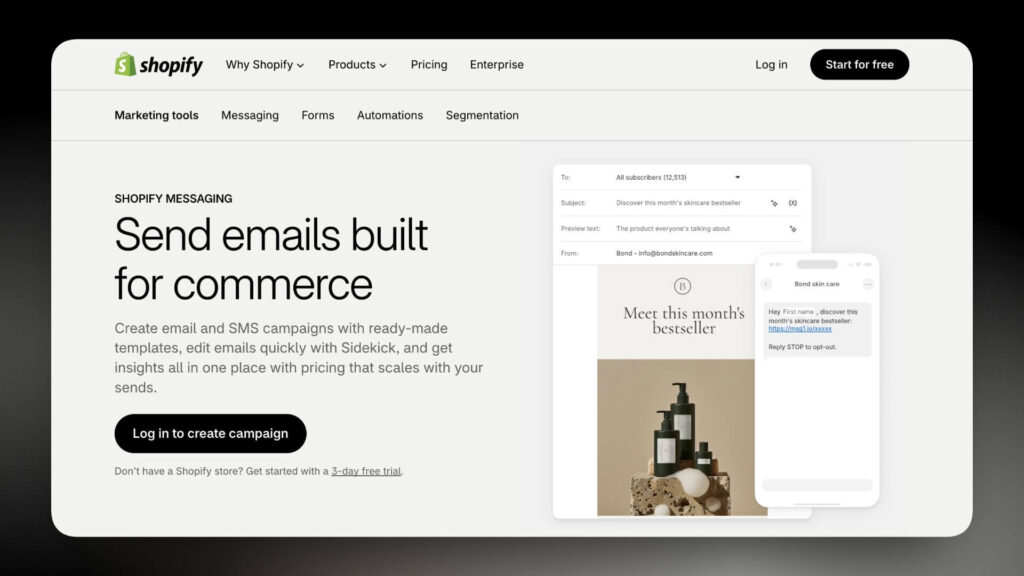The height and width of the screenshot is (576, 1024).
Task: Open the Enterprise nav link
Action: [496, 65]
